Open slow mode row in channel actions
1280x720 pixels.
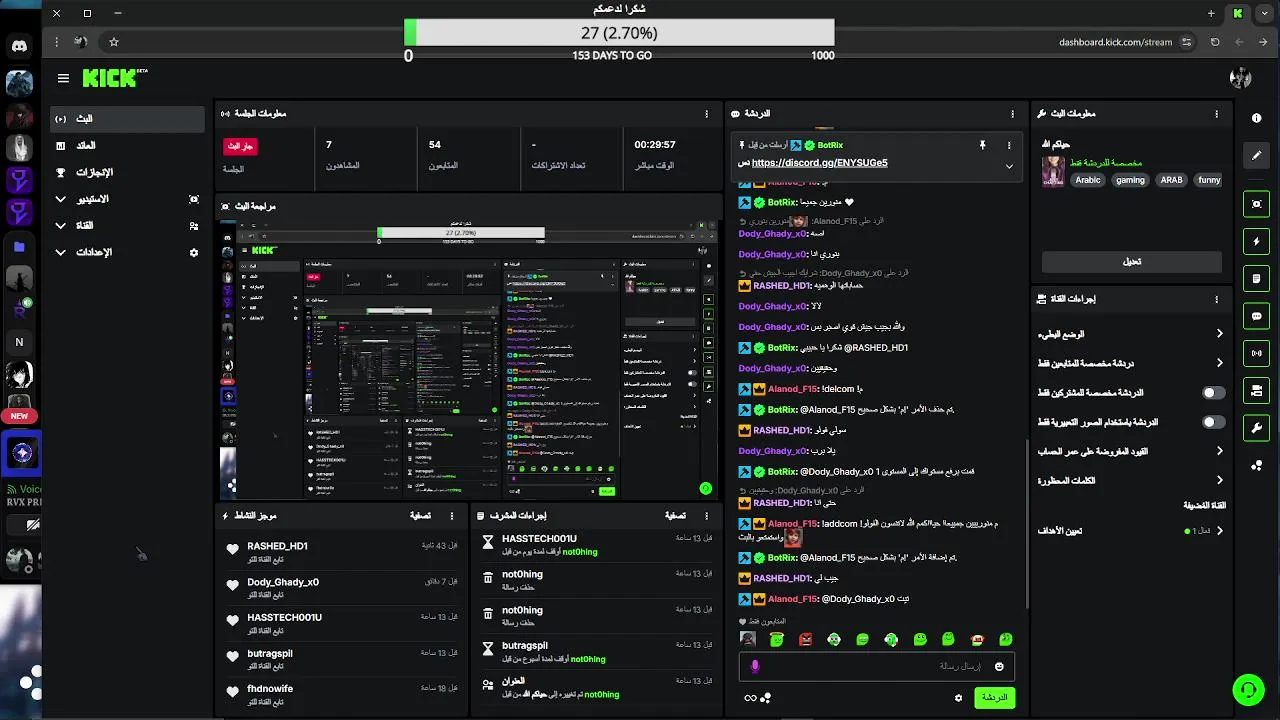1131,334
